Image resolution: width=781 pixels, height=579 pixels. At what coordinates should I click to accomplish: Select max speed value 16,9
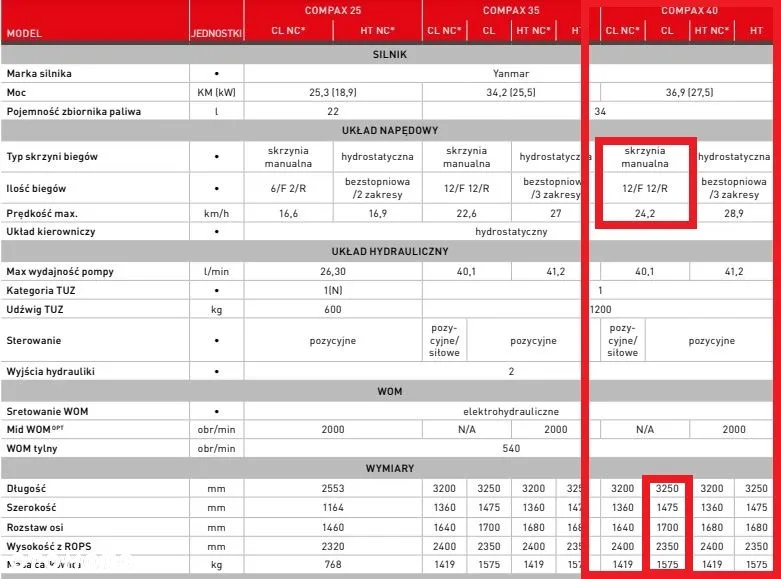pos(378,213)
